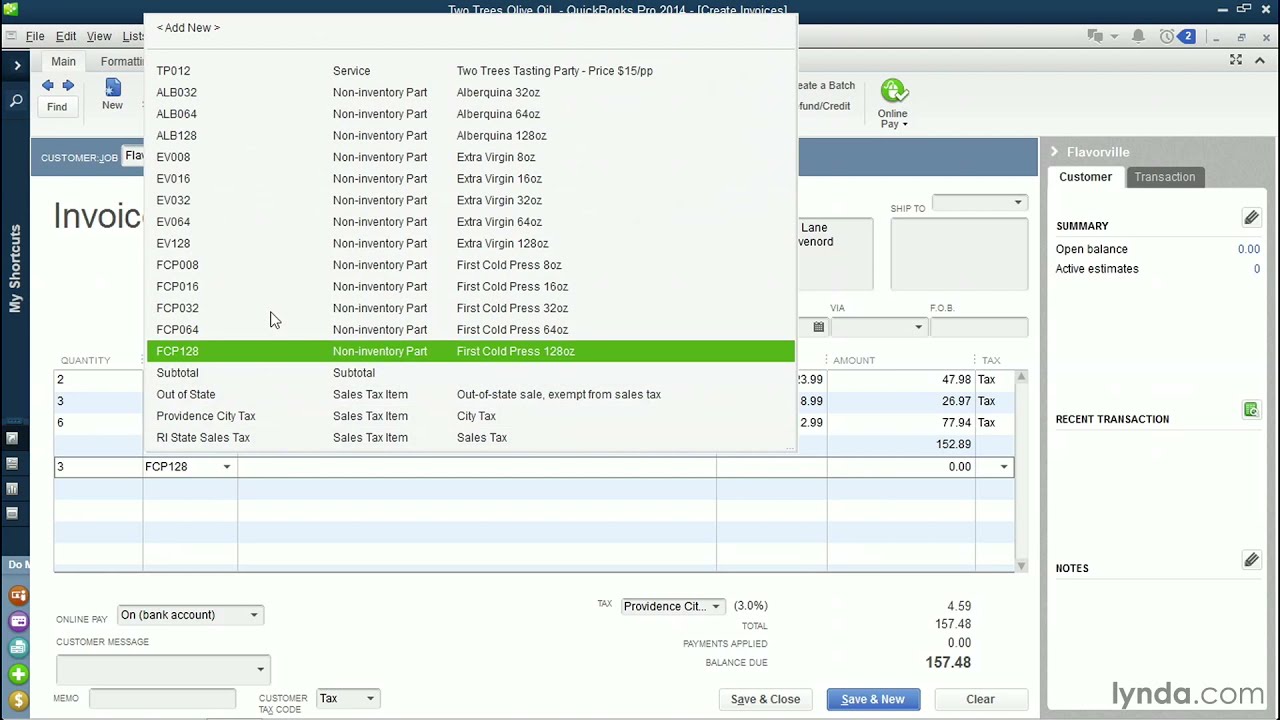Image resolution: width=1280 pixels, height=720 pixels.
Task: Click the Clear button
Action: (x=980, y=699)
